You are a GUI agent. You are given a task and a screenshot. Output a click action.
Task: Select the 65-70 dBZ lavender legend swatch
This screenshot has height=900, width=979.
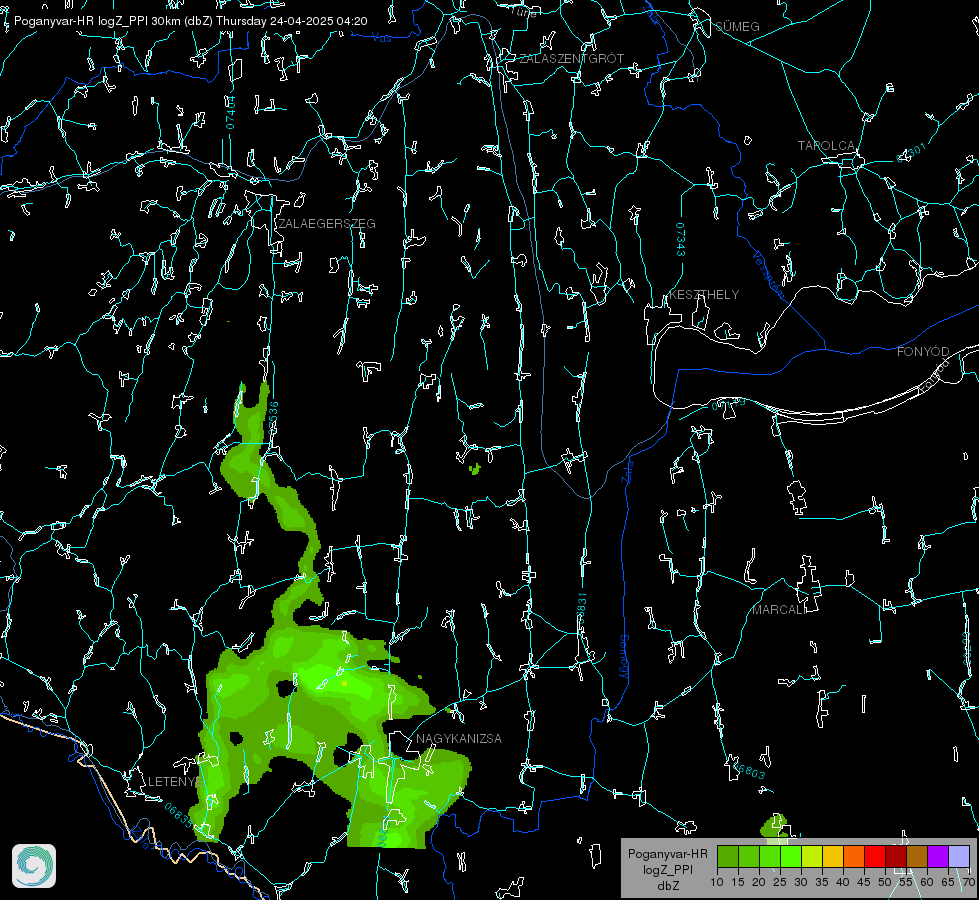click(x=959, y=856)
